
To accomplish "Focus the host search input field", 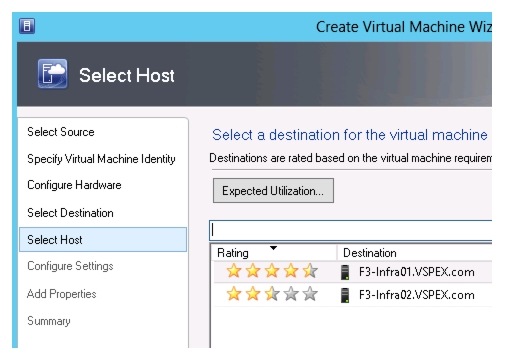I will 351,230.
